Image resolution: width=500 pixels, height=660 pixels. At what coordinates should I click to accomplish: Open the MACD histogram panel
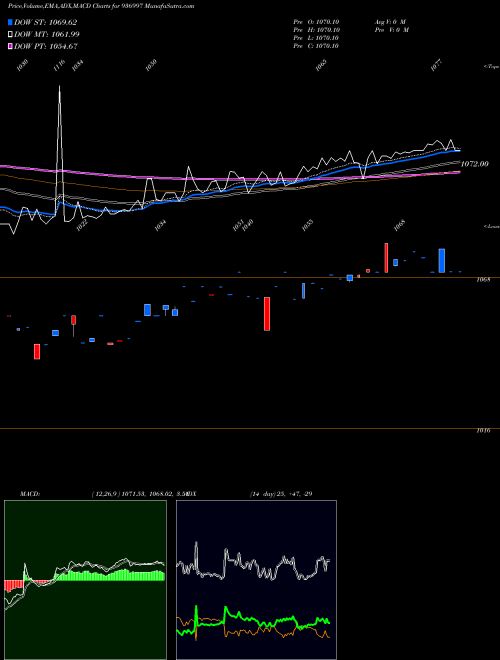pos(85,580)
